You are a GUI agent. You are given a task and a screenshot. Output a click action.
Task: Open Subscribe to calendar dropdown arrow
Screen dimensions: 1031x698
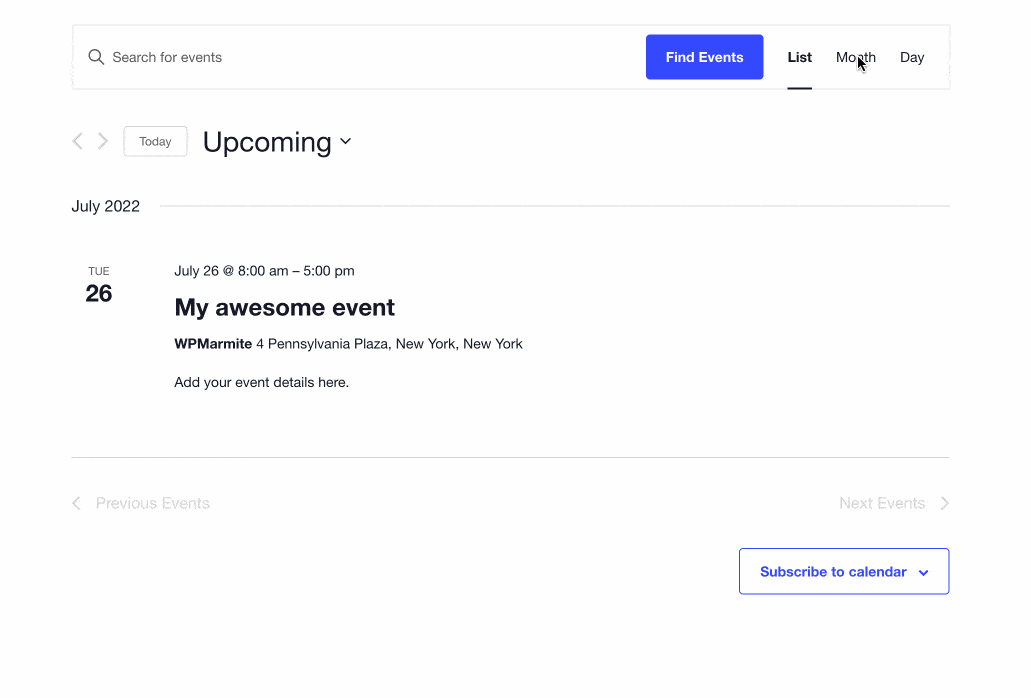tap(923, 572)
